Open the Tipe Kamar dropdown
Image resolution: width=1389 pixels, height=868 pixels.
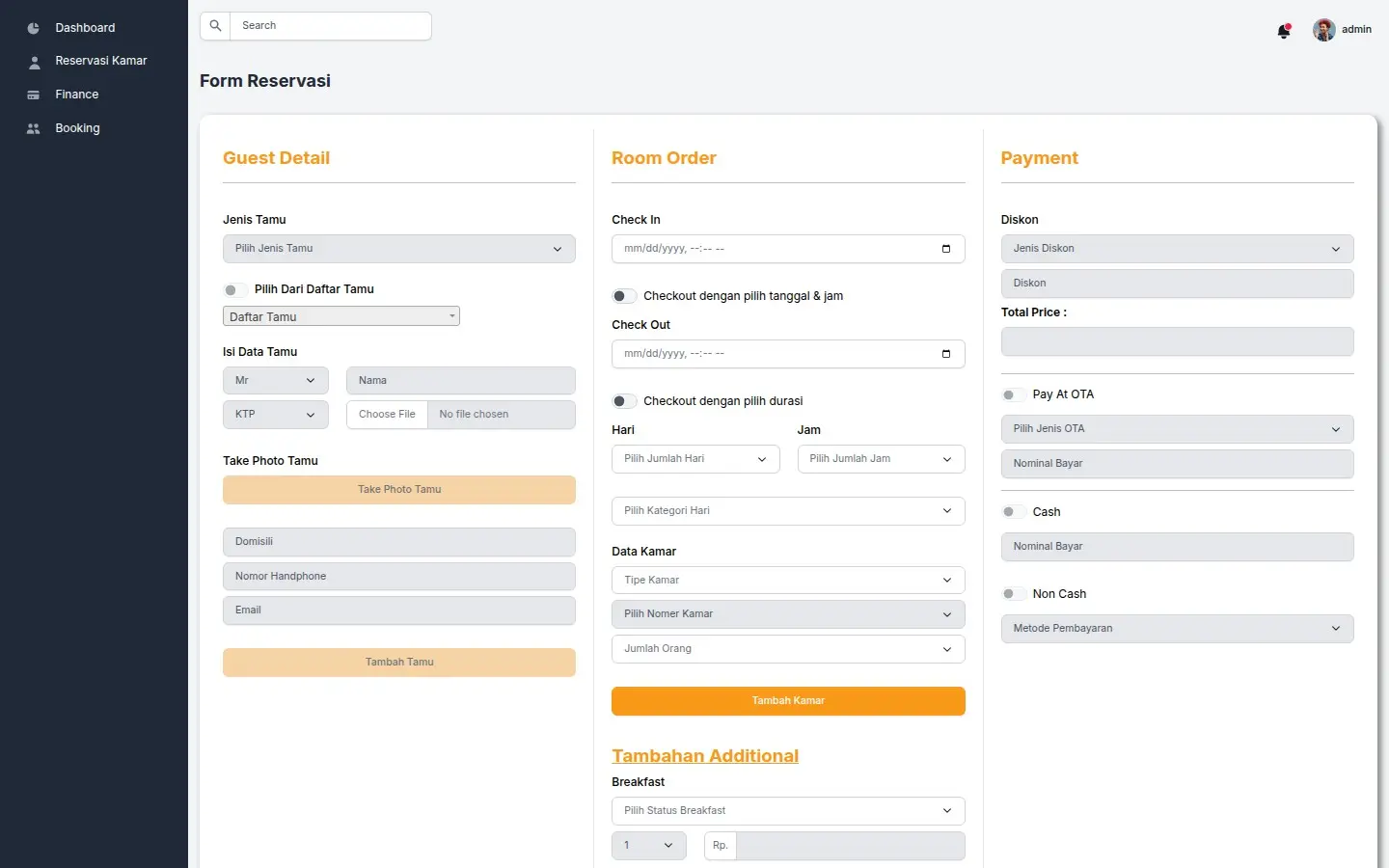point(788,580)
